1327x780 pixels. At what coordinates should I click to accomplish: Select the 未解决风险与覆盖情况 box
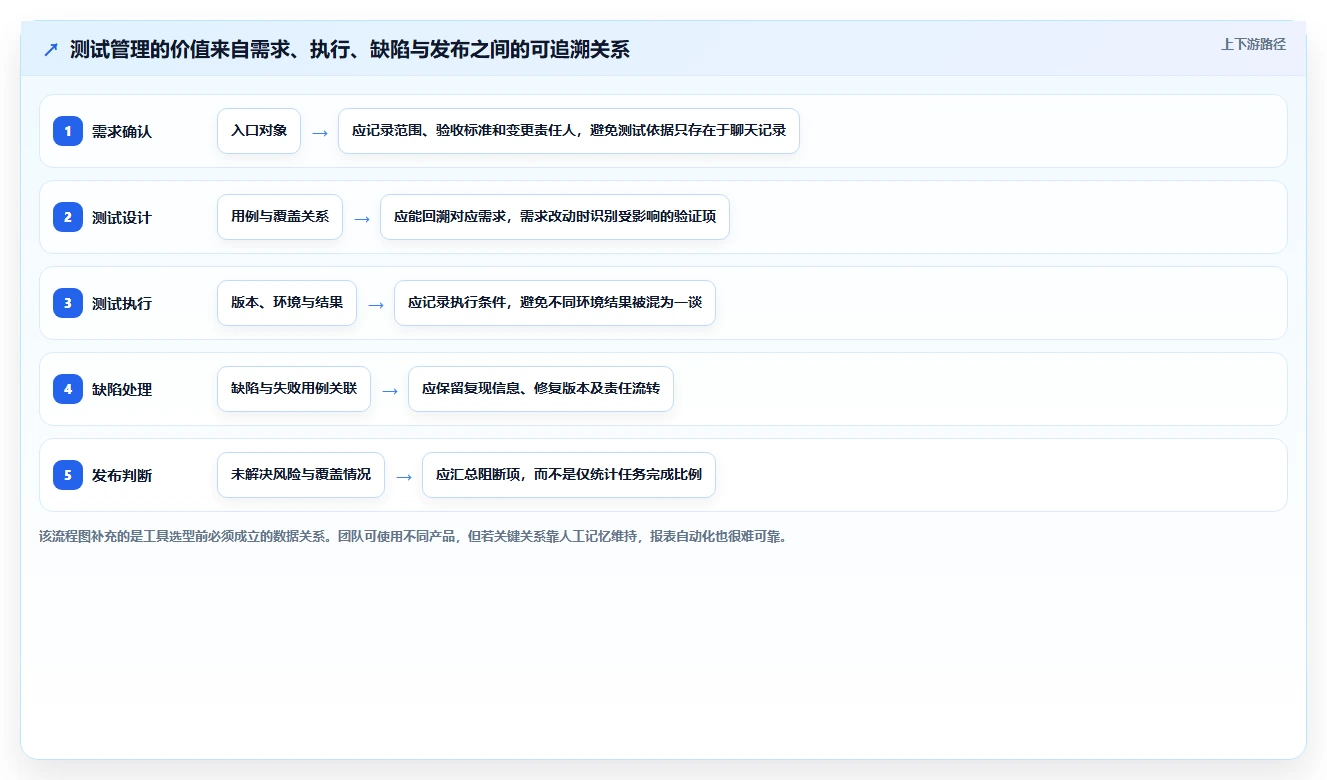coord(301,475)
